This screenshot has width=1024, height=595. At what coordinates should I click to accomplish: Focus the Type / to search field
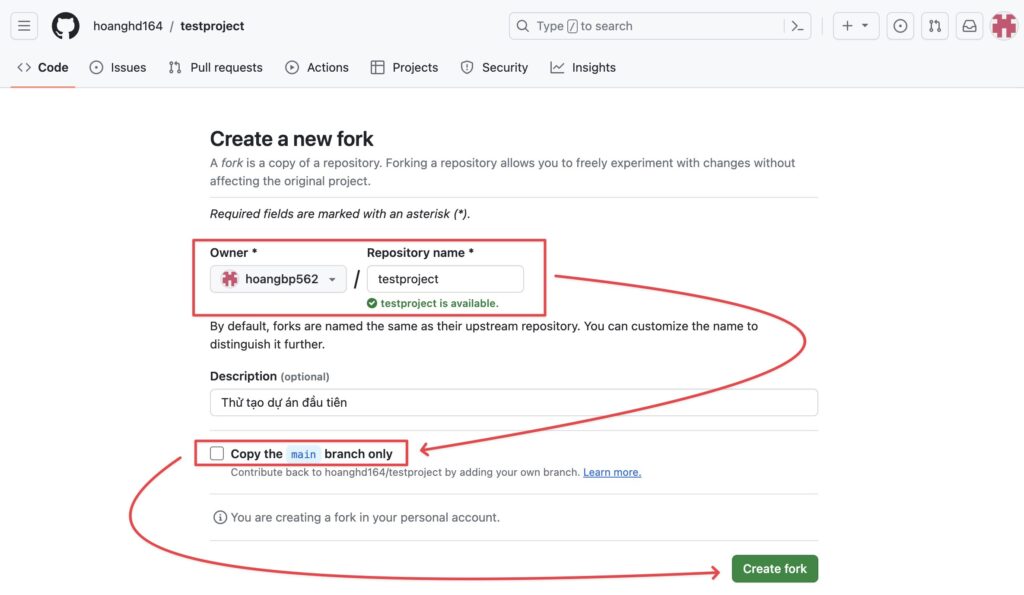coord(660,26)
